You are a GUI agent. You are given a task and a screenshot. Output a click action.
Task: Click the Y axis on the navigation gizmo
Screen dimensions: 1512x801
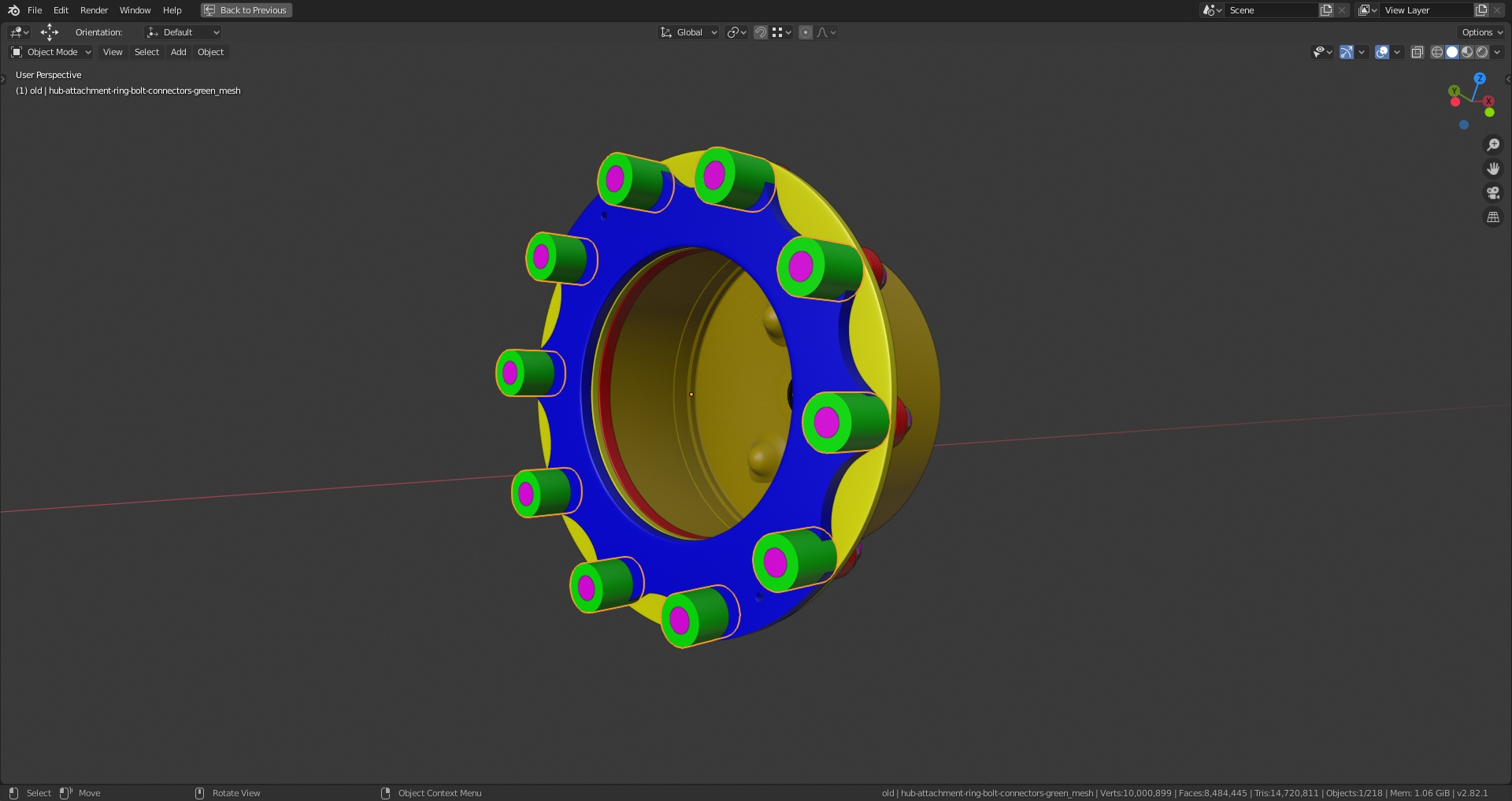tap(1455, 91)
